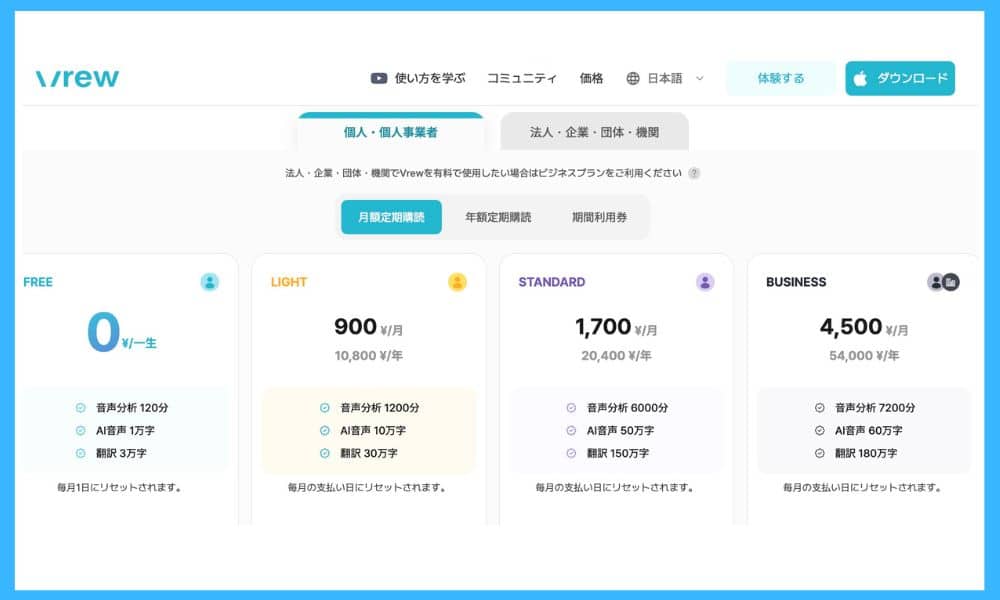Click check icon beside 音声分析 6000分

pos(571,408)
